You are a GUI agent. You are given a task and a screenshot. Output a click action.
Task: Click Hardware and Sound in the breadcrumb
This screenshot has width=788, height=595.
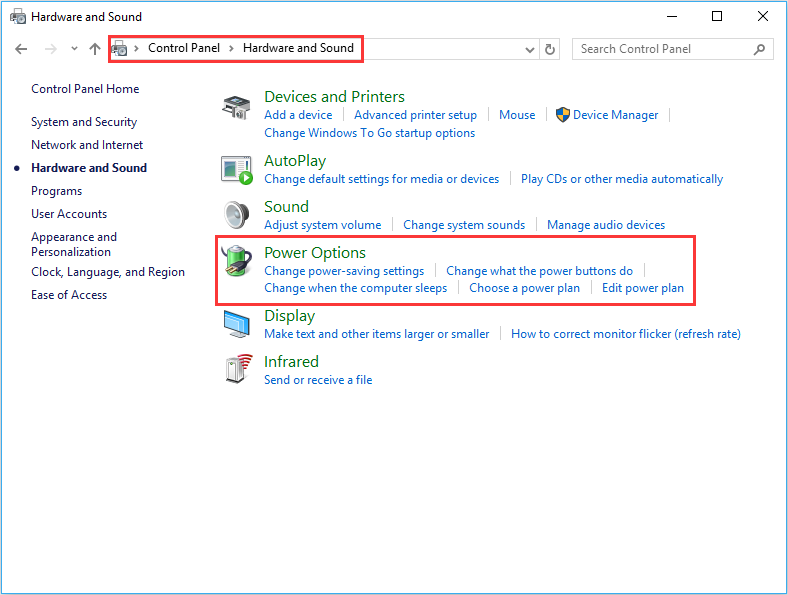tap(298, 48)
